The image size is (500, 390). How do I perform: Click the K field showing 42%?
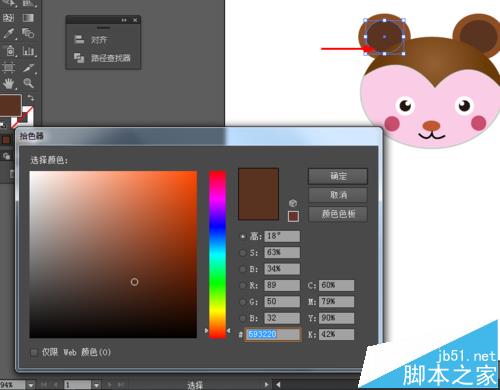pos(336,334)
